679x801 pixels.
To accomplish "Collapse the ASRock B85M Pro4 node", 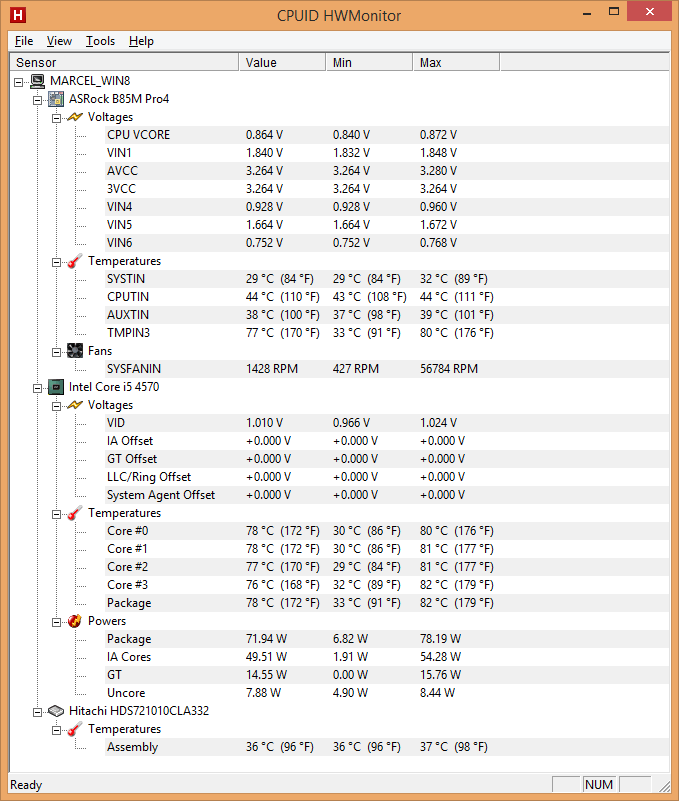I will tap(37, 100).
